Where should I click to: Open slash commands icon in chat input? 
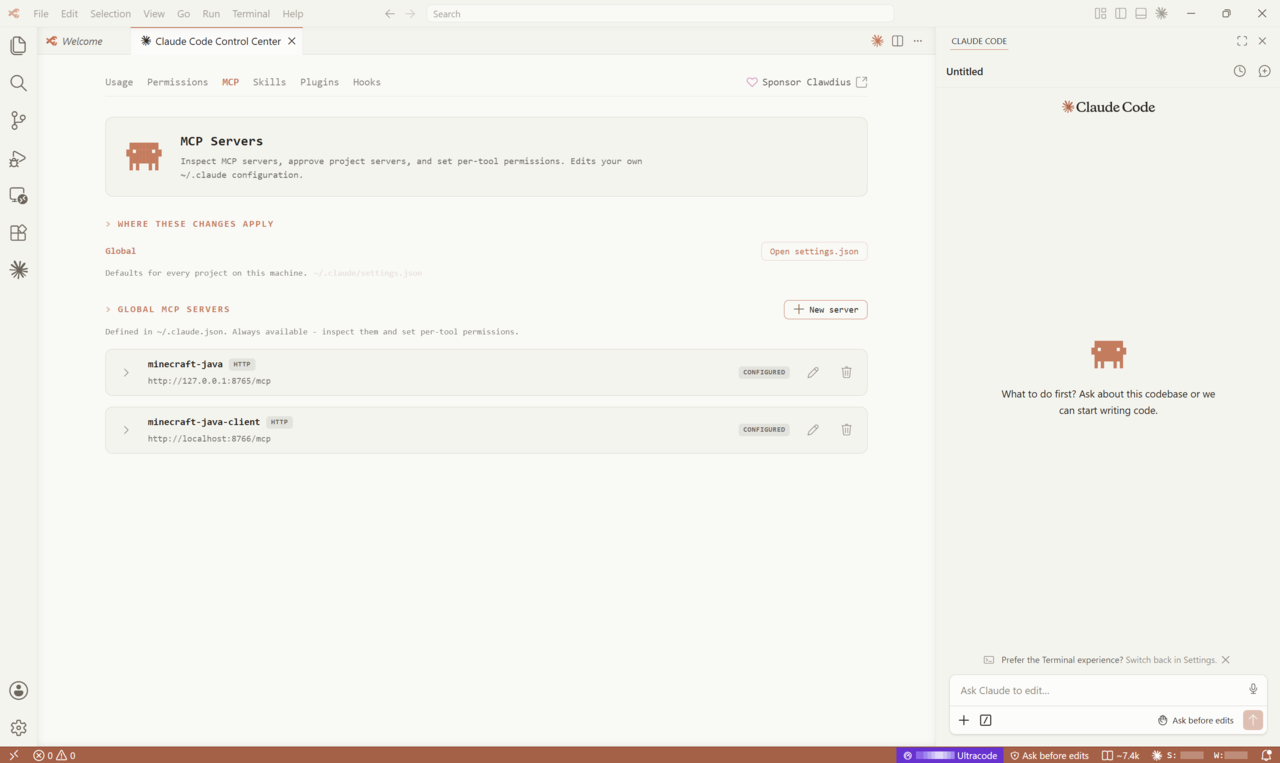point(986,720)
